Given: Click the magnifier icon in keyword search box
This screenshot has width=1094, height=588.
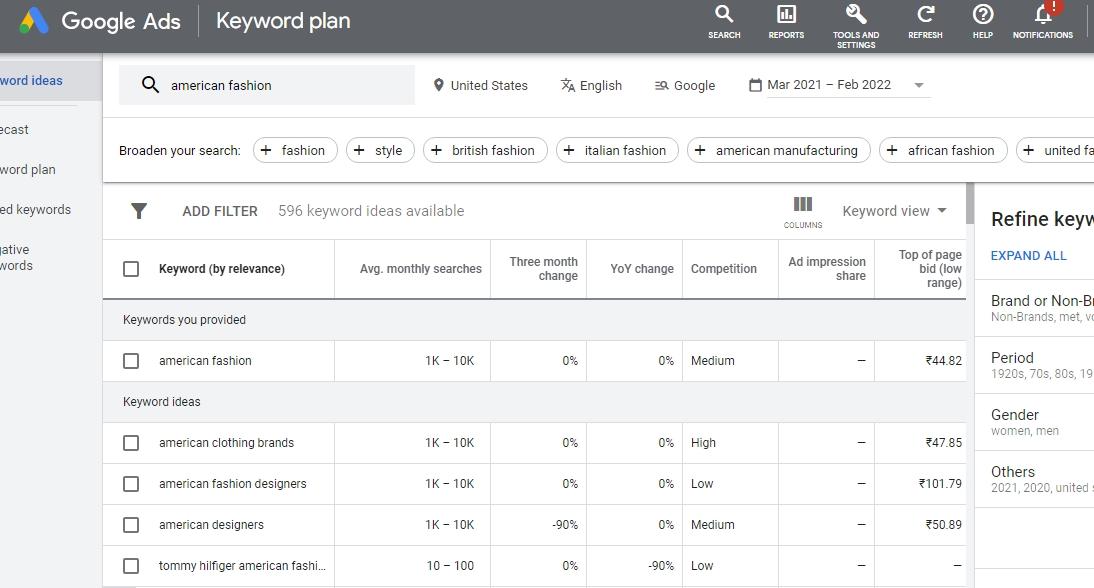Looking at the screenshot, I should click(x=150, y=85).
